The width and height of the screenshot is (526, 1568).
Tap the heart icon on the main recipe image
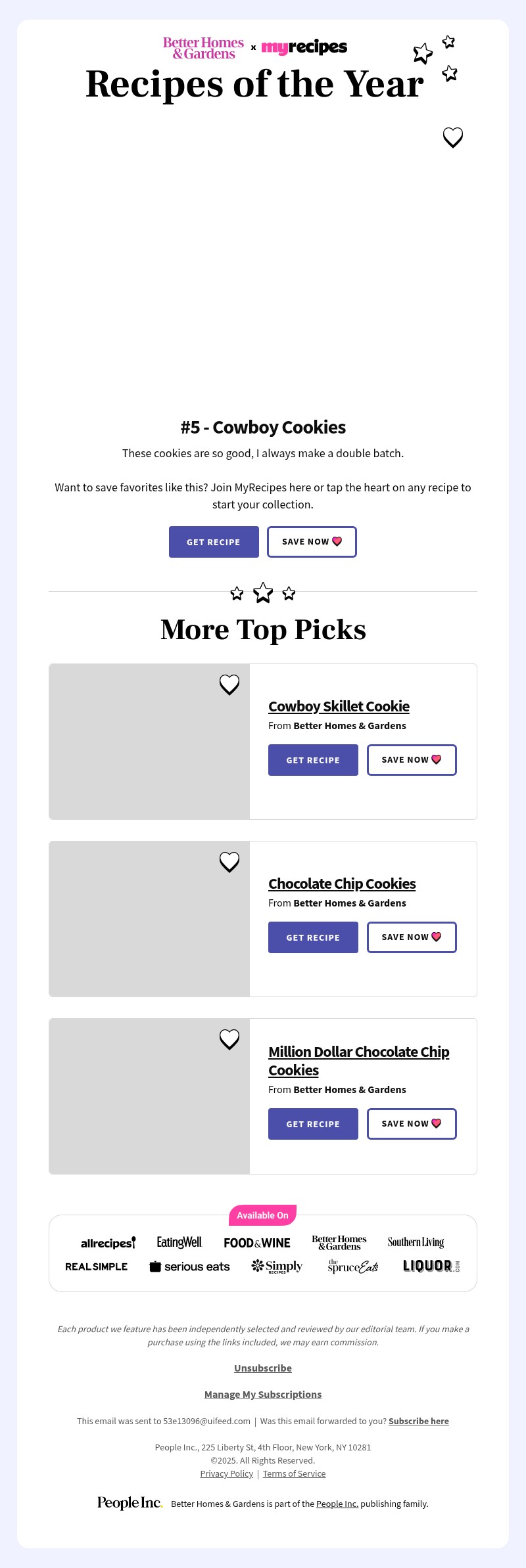point(452,137)
